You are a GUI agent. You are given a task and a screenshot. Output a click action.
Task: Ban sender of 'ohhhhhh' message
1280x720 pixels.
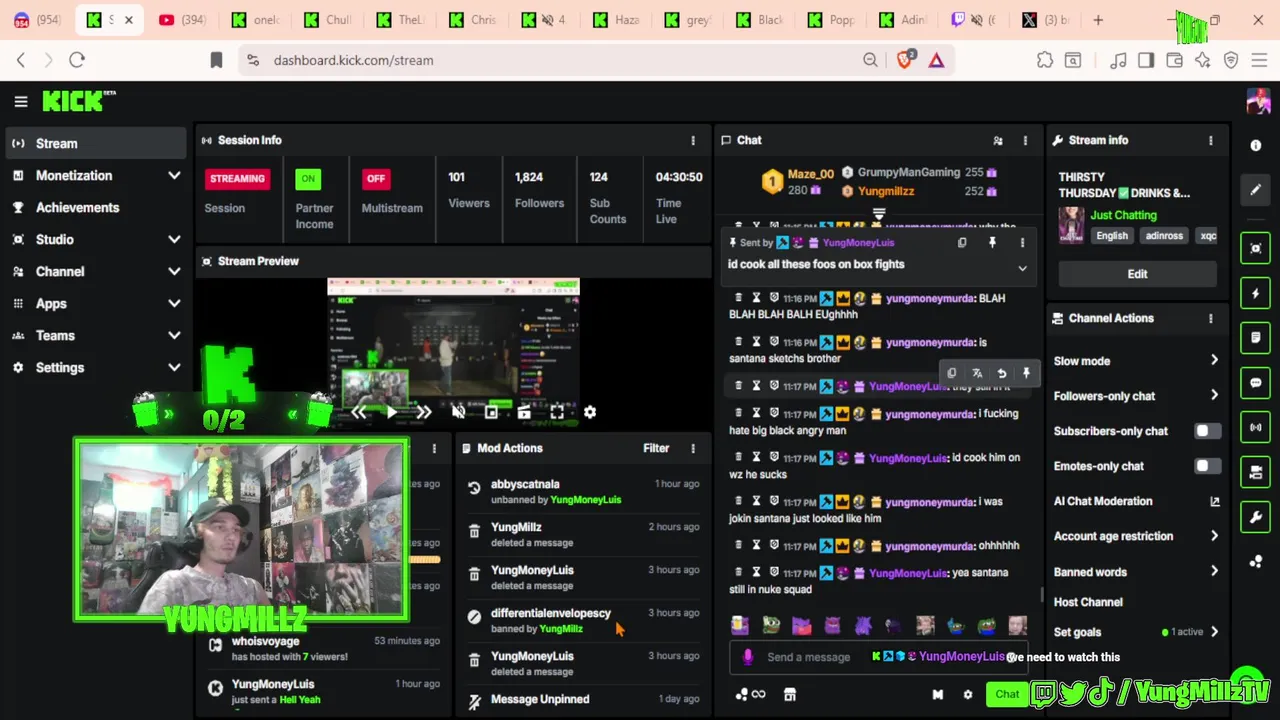773,546
